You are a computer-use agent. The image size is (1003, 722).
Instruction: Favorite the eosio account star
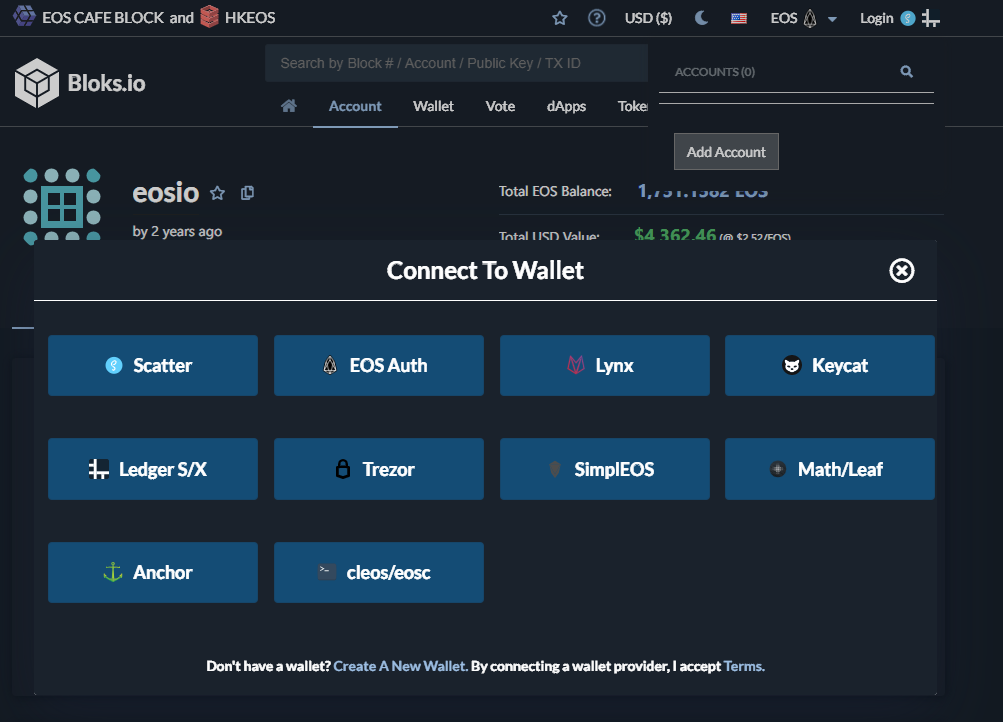217,193
